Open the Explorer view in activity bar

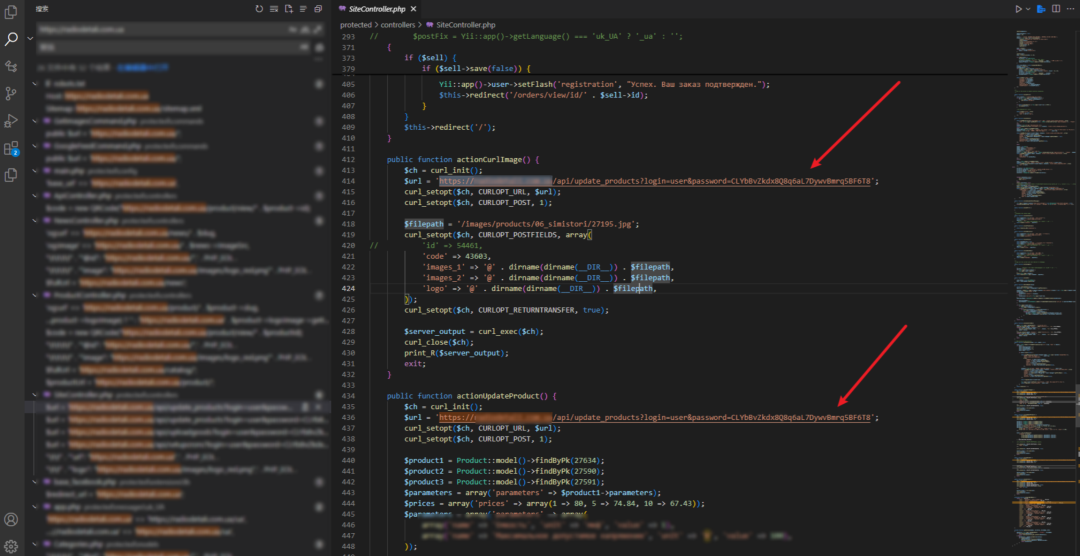click(11, 12)
